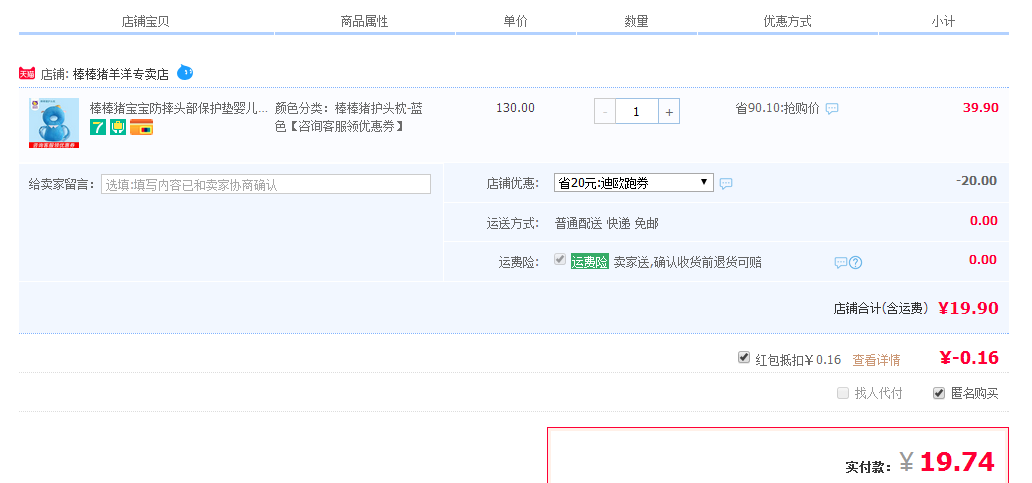Image resolution: width=1032 pixels, height=483 pixels.
Task: Open Wangwang chat with the seller
Action: pos(185,72)
